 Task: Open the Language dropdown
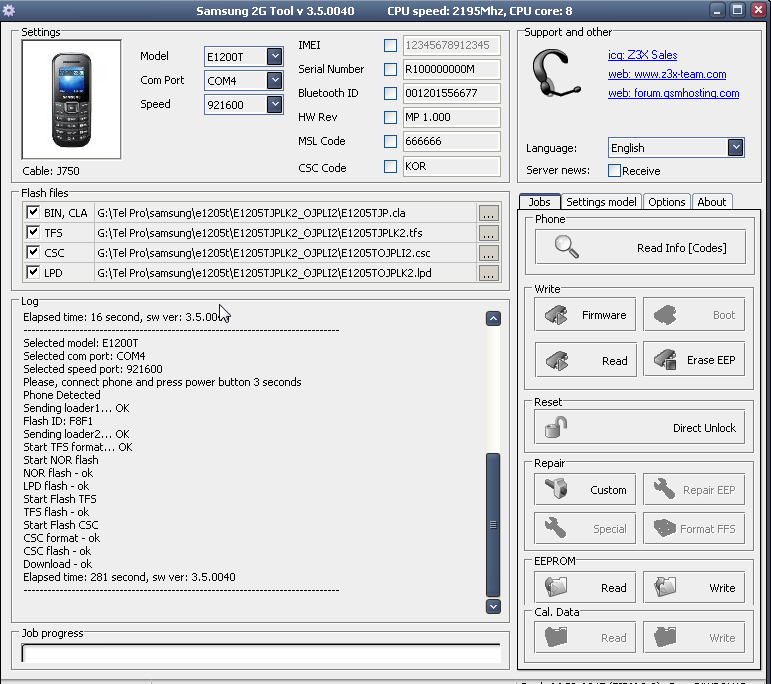[736, 148]
